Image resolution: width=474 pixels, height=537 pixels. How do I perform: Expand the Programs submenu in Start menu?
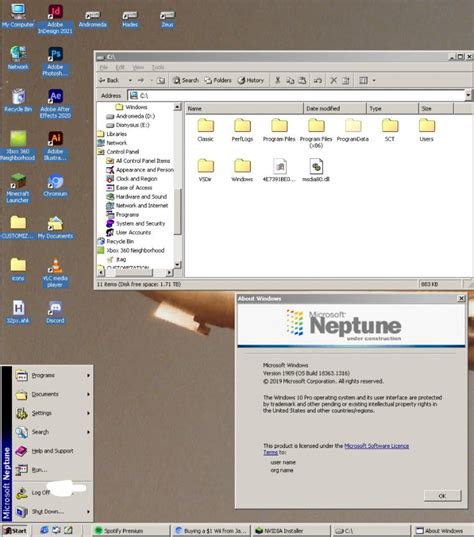[x=53, y=376]
